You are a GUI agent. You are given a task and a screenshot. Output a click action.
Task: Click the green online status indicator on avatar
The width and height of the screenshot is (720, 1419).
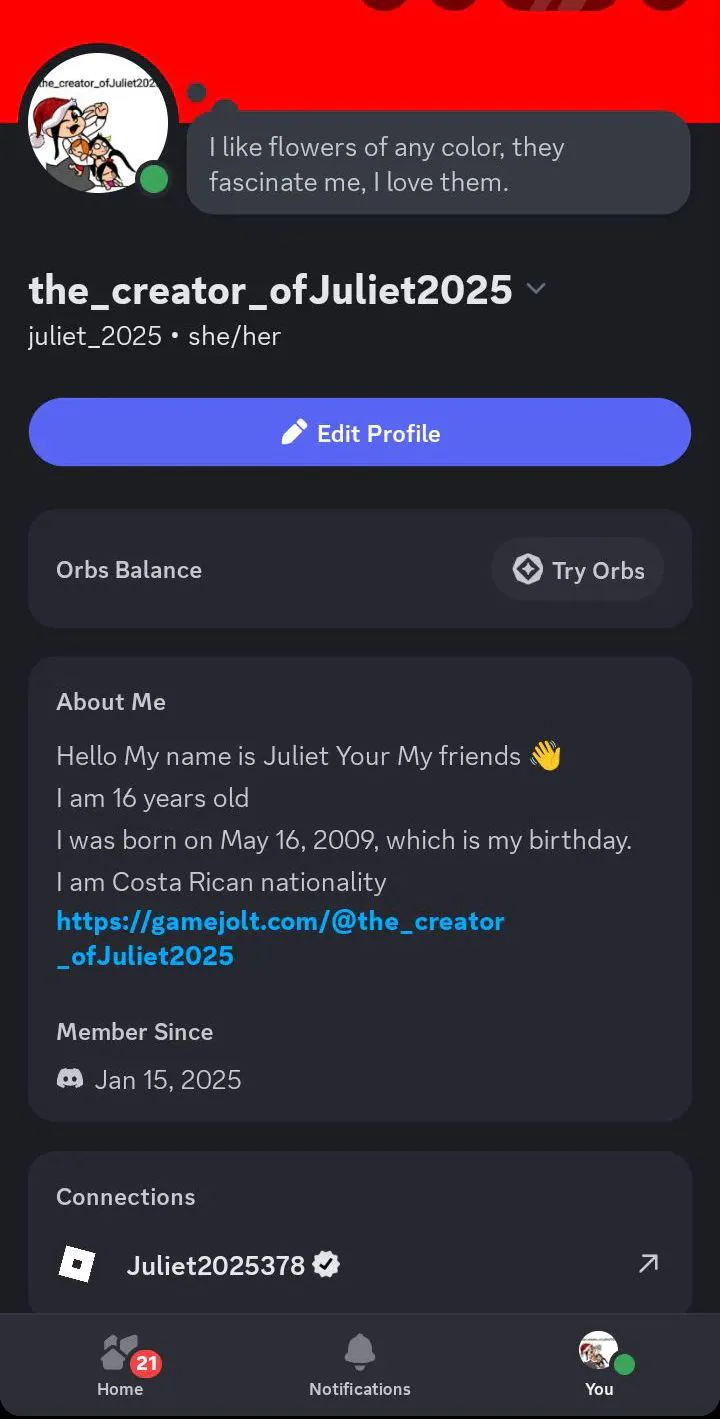[154, 180]
